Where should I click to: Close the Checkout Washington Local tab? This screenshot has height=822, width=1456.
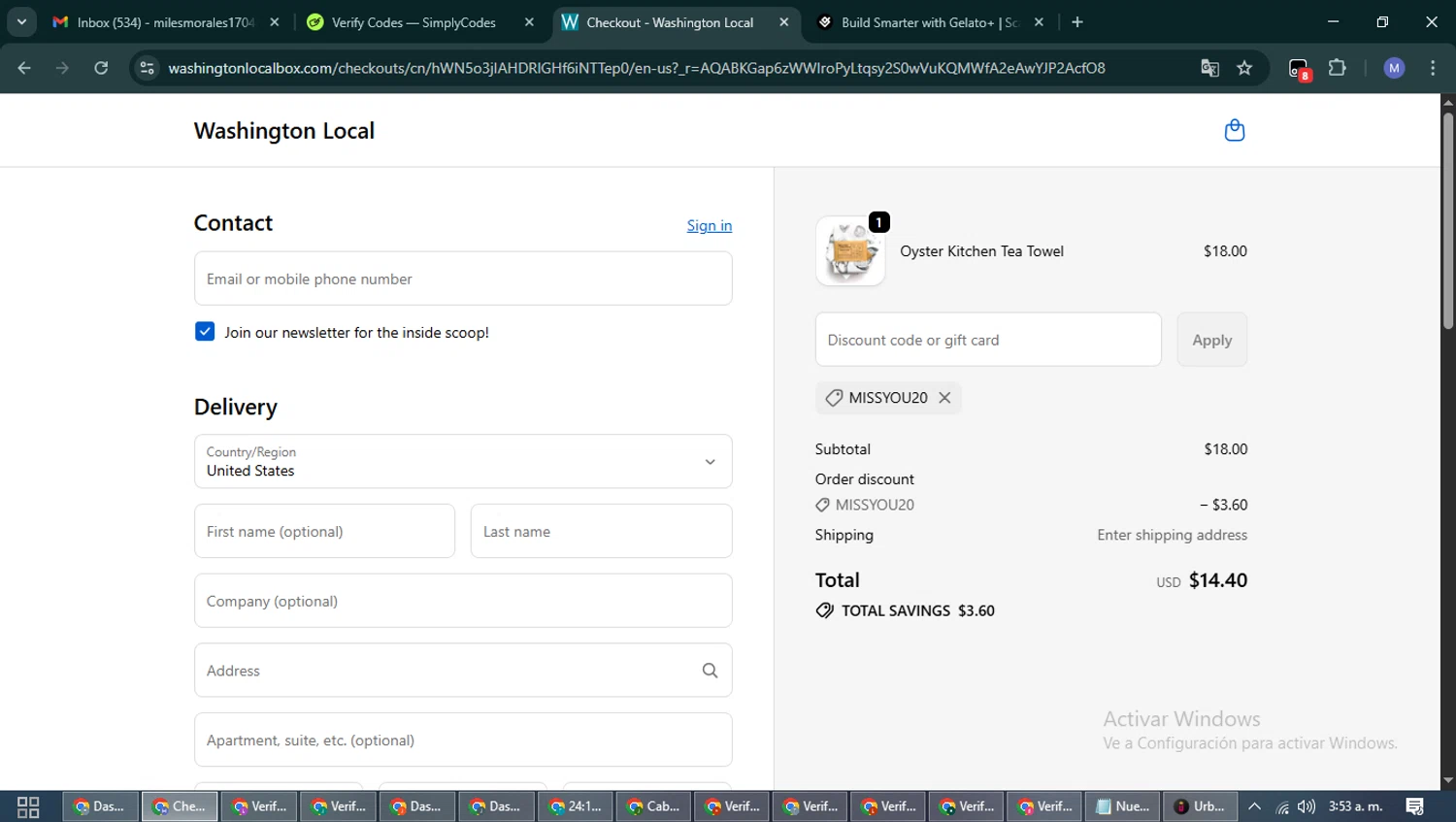[x=784, y=22]
